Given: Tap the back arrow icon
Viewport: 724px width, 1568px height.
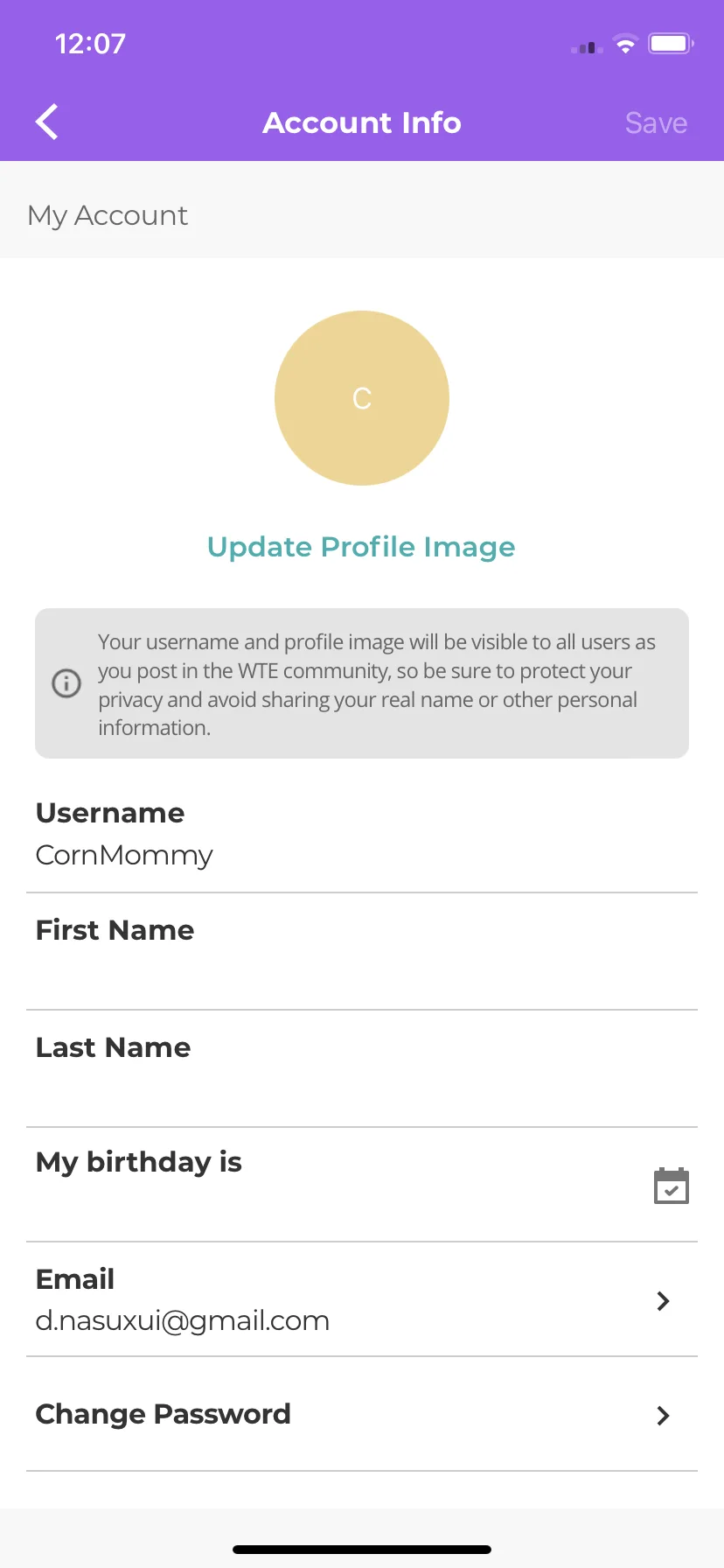Looking at the screenshot, I should point(47,122).
